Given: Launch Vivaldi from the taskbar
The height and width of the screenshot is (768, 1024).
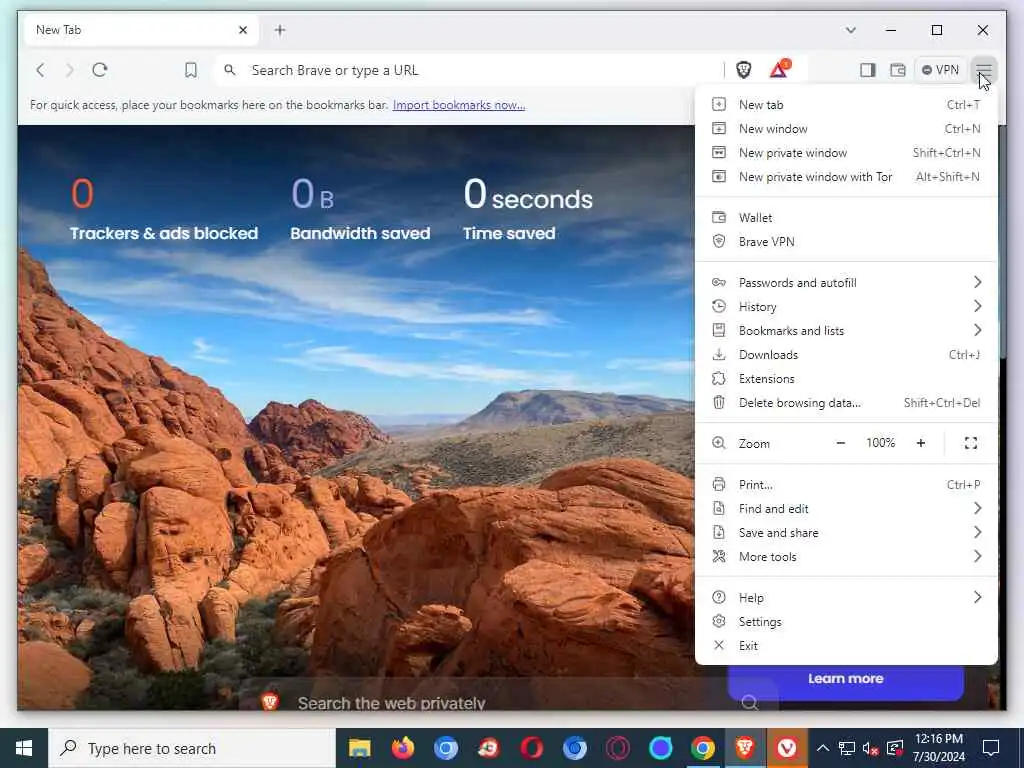Looking at the screenshot, I should (x=787, y=748).
